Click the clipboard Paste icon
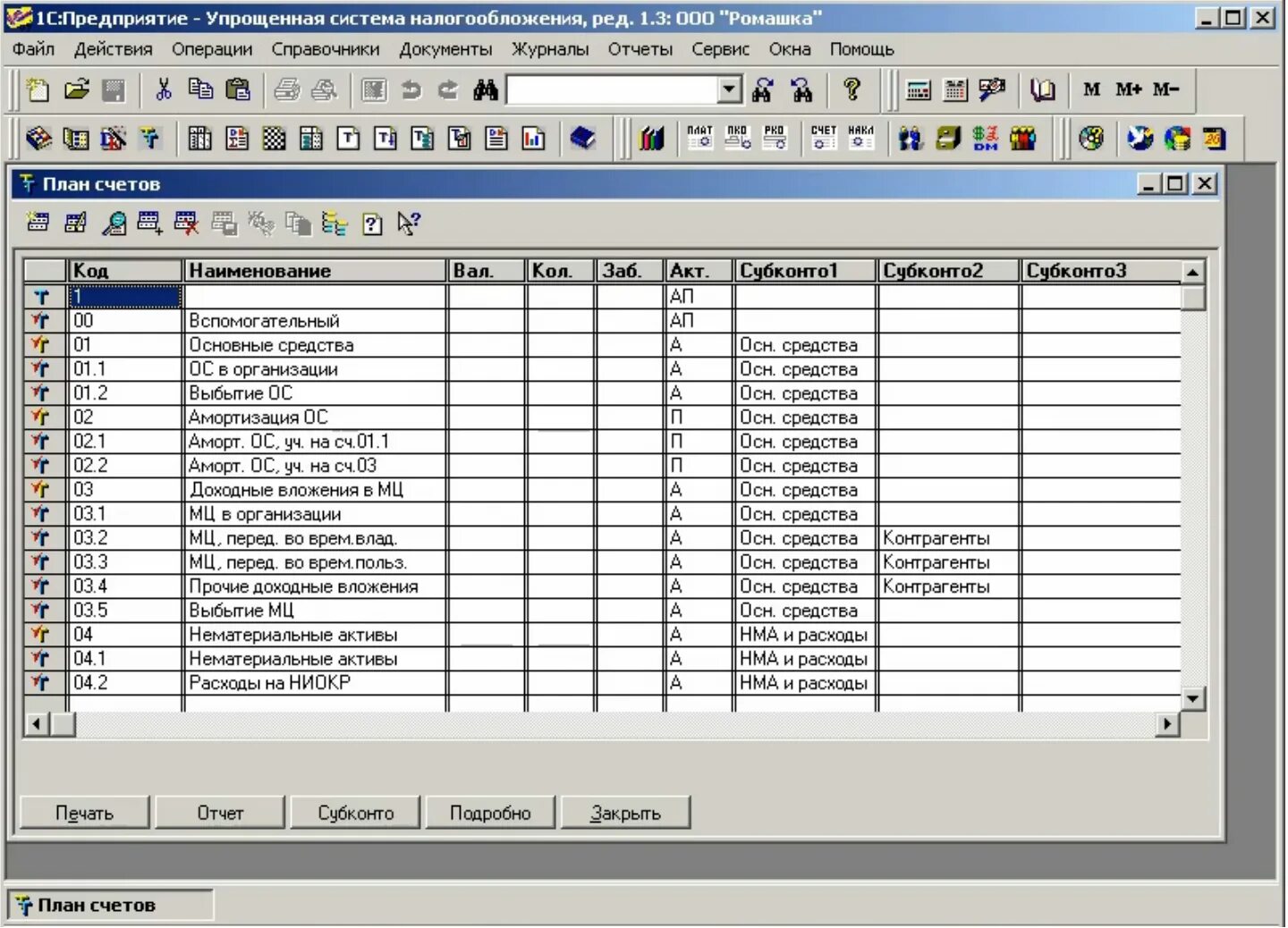This screenshot has height=928, width=1288. pyautogui.click(x=238, y=89)
